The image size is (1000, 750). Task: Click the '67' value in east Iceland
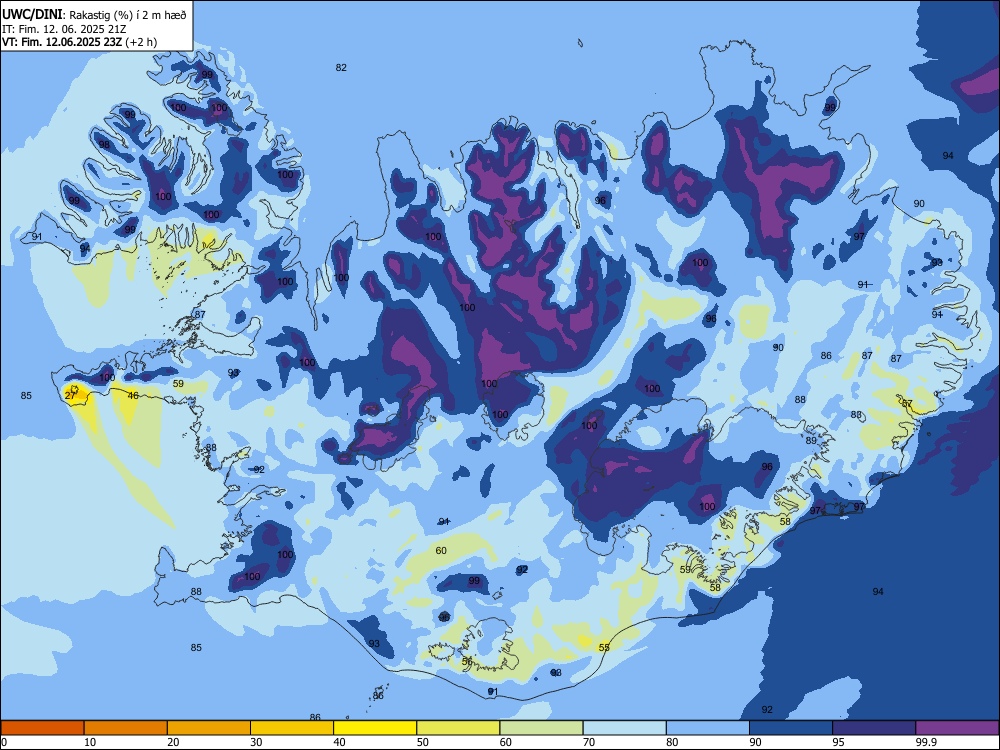907,404
